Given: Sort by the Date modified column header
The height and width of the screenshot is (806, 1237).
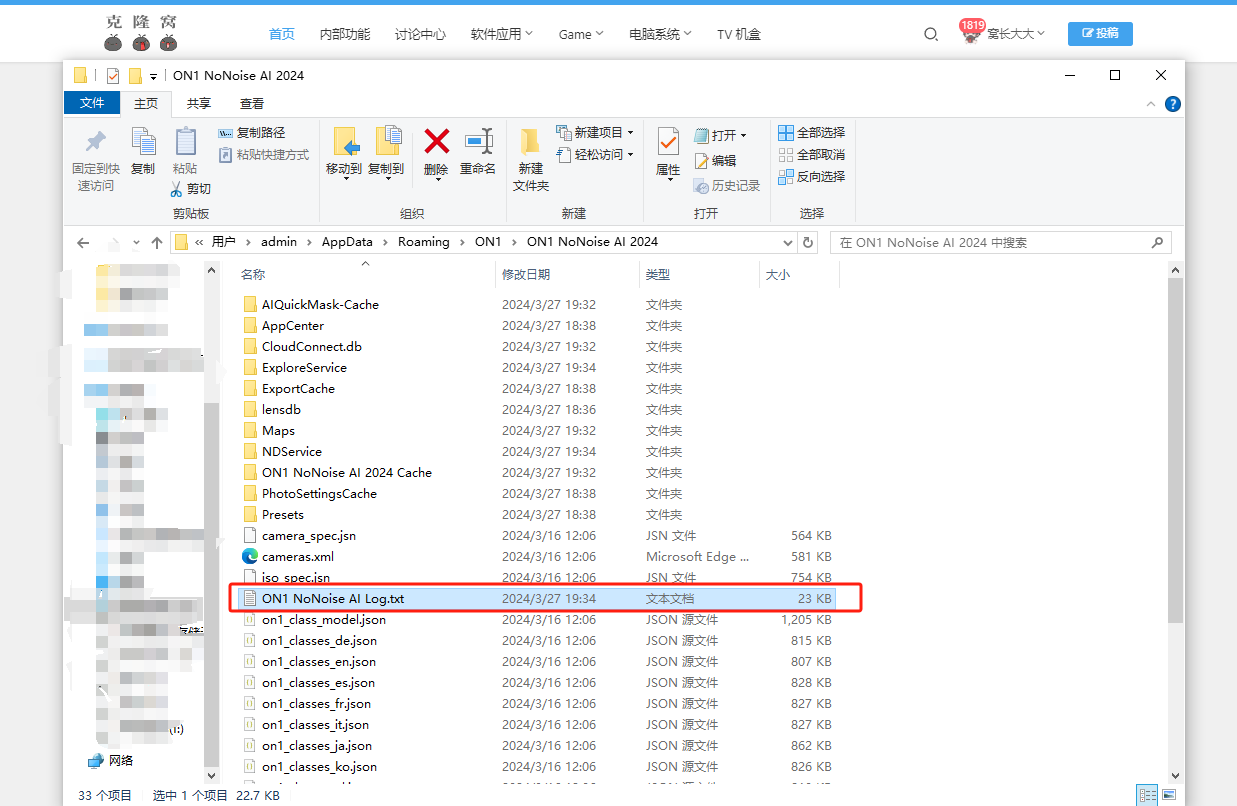Looking at the screenshot, I should pos(567,274).
